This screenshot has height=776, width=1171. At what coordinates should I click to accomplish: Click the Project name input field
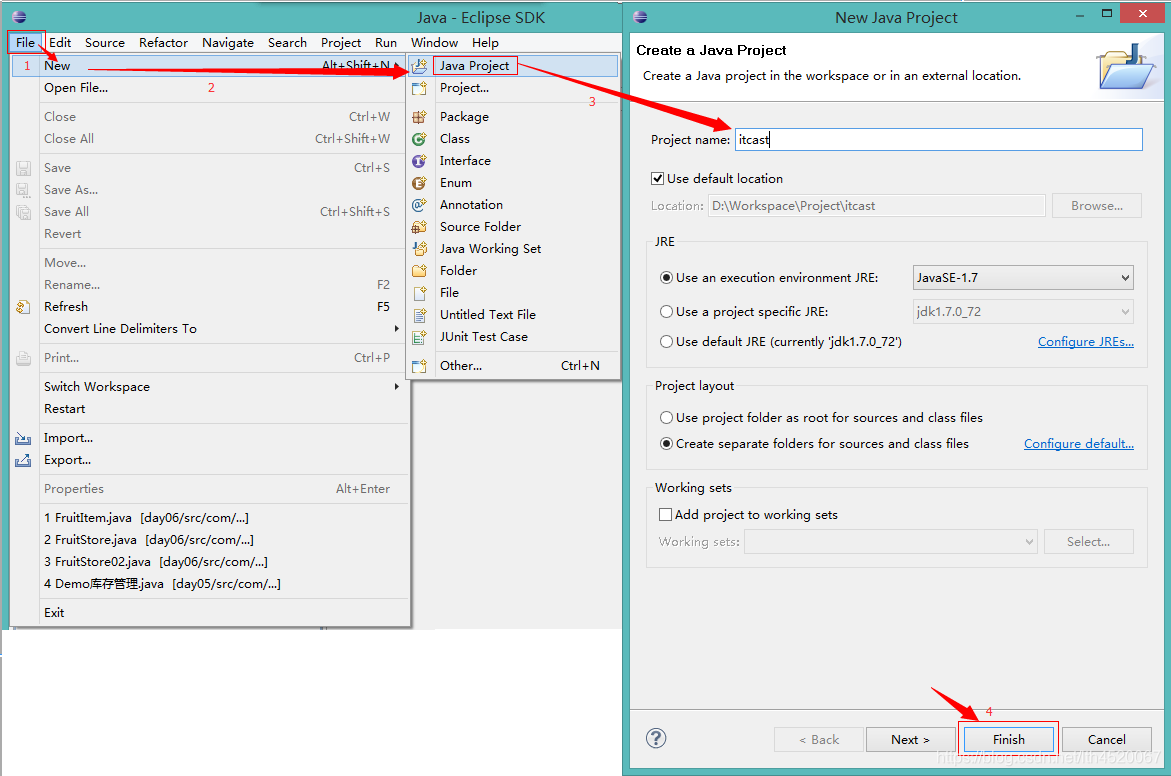point(939,140)
